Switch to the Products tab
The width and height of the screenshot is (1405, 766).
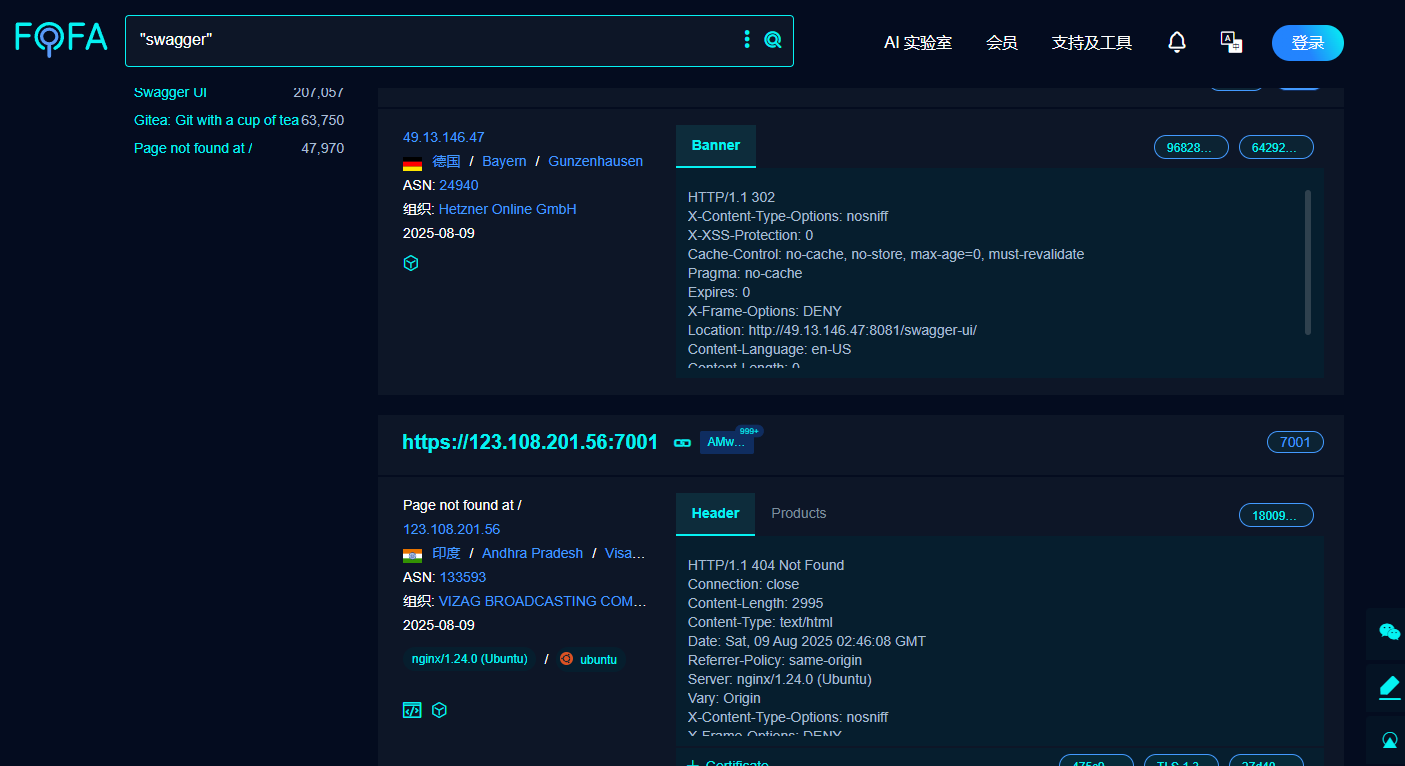click(x=799, y=513)
